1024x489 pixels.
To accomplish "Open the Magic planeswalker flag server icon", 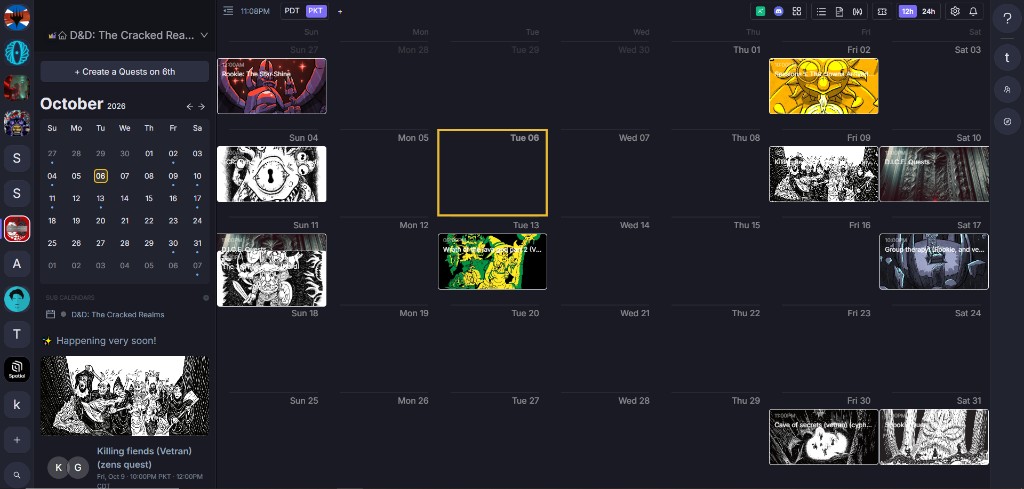I will click(17, 18).
